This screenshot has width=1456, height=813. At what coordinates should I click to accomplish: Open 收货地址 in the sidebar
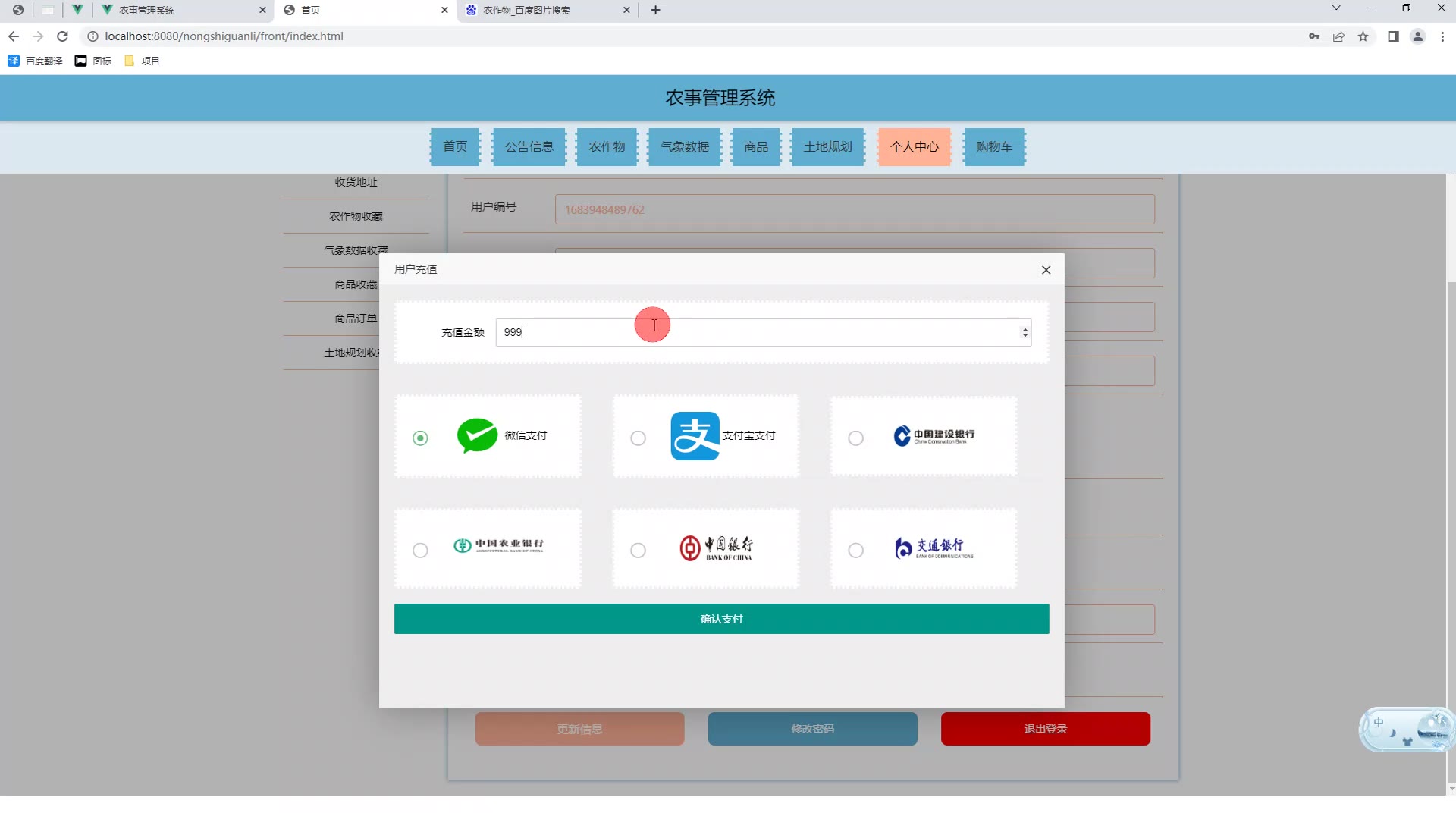coord(356,182)
